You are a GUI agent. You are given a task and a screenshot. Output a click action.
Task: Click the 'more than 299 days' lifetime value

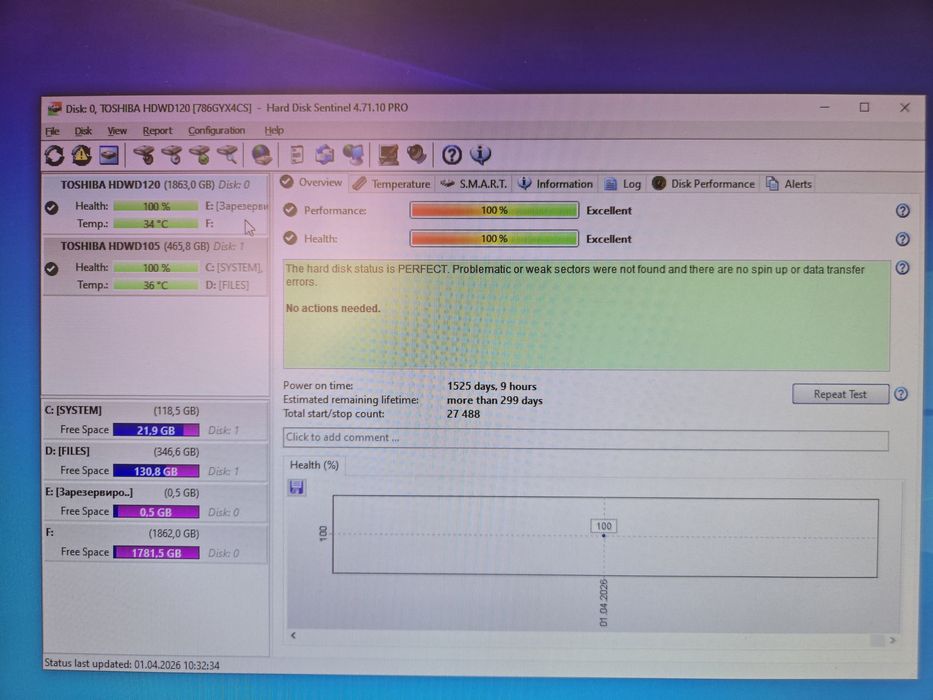pos(494,401)
